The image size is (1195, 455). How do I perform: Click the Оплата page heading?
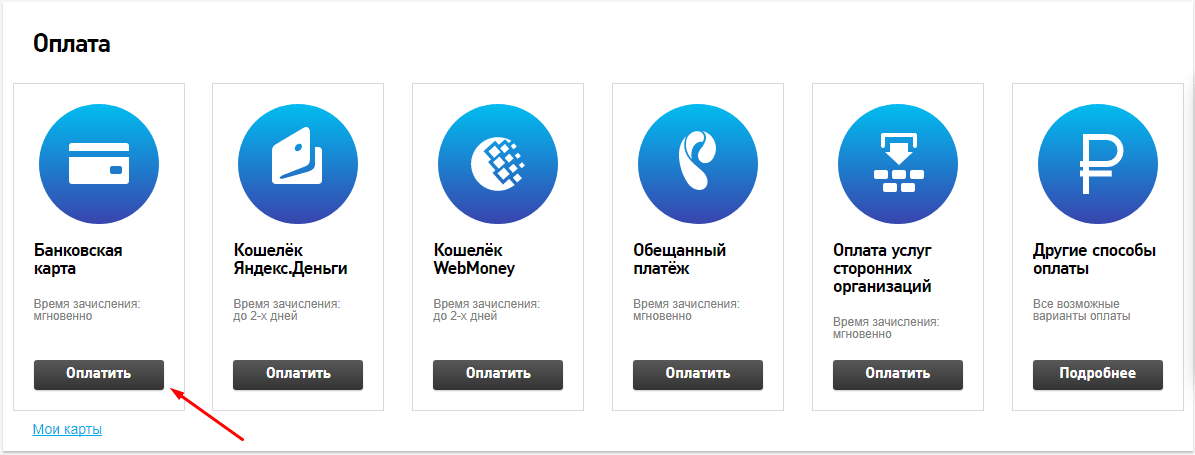72,43
